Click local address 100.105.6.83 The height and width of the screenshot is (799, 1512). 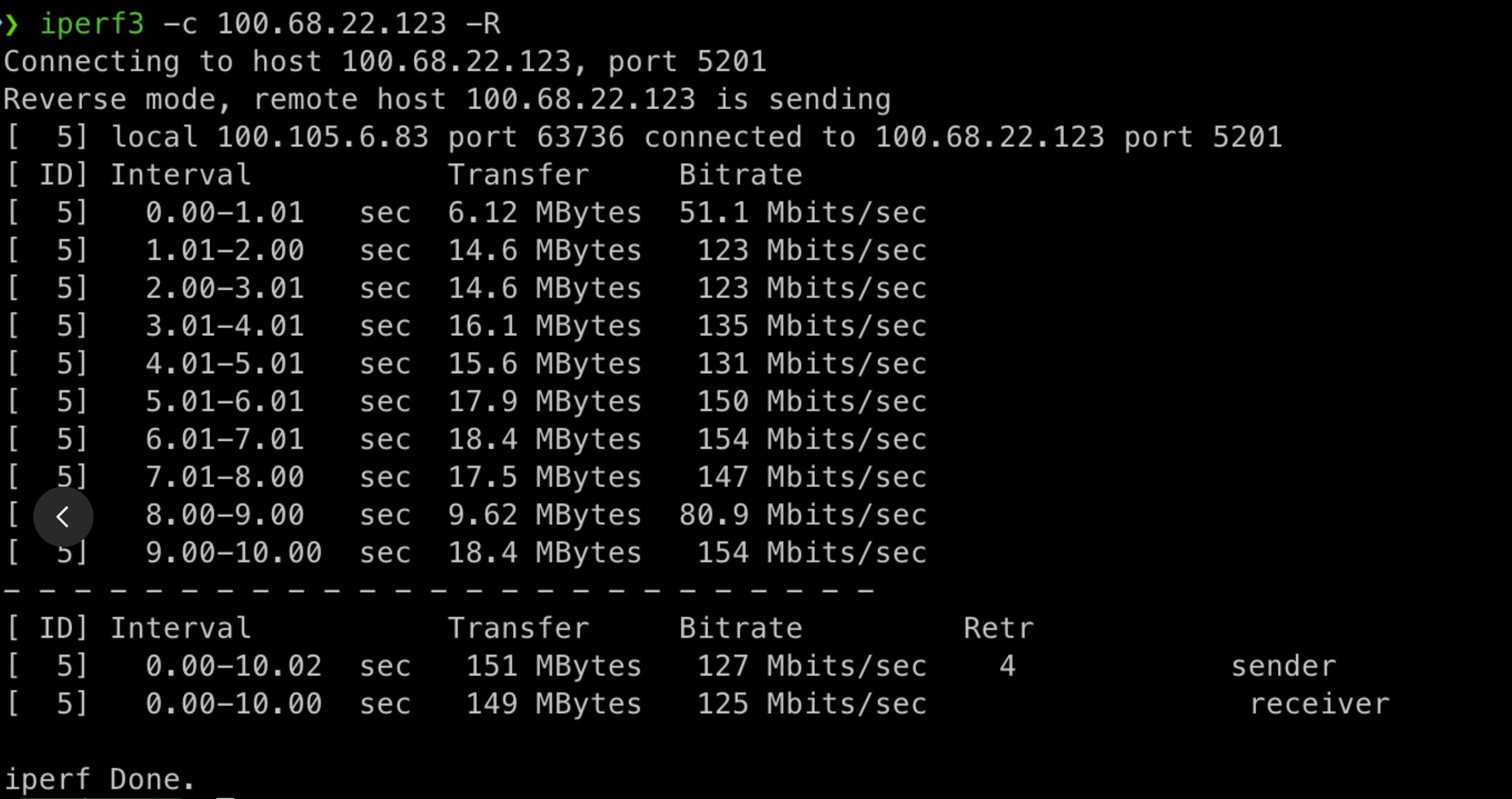[x=322, y=137]
